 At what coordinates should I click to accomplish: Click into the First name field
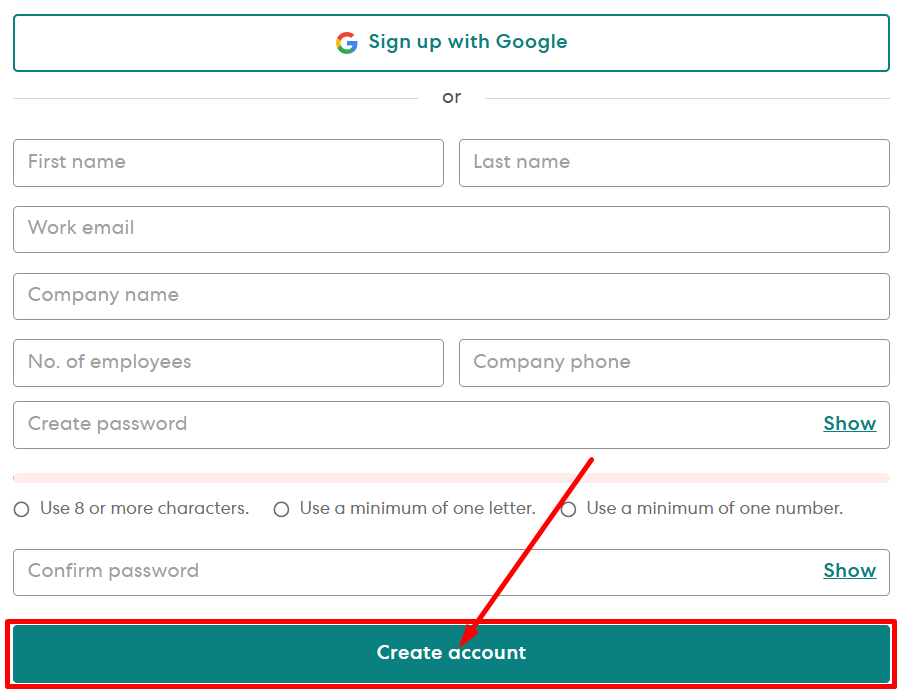point(228,163)
